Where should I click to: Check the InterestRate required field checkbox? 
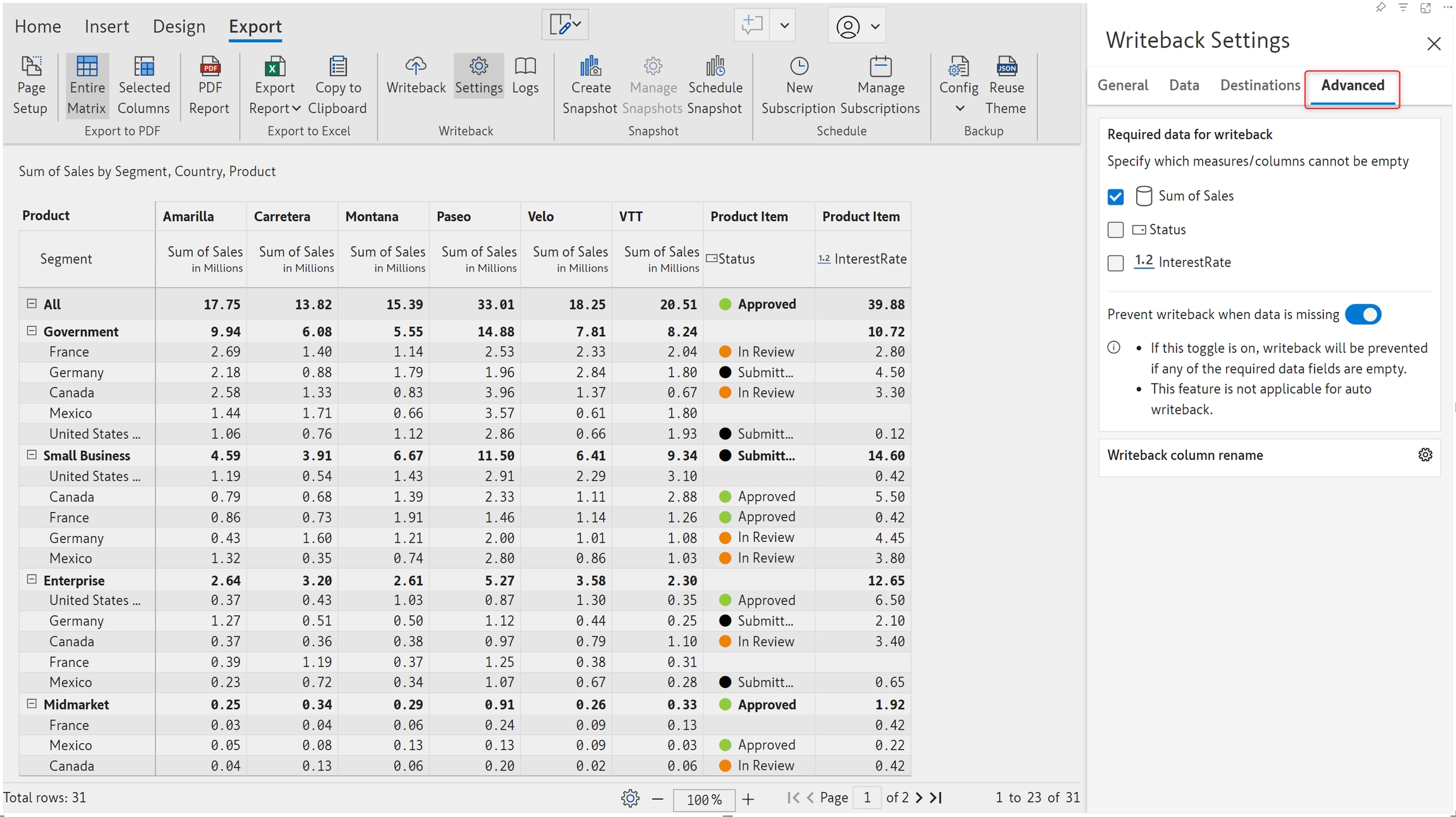click(1115, 263)
